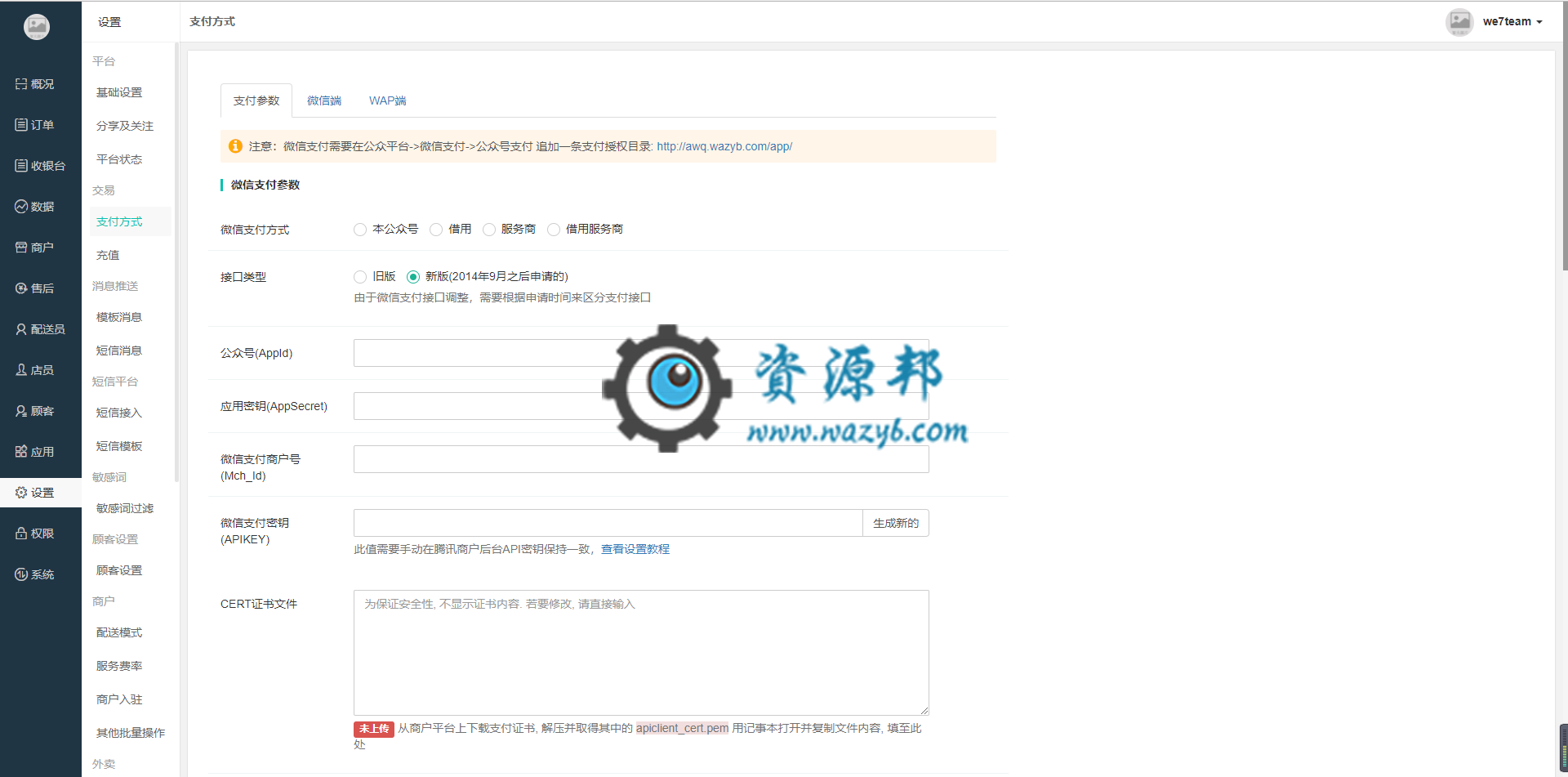Screen dimensions: 1568x777
Task: Click the 生成新的 generate key button
Action: point(896,523)
